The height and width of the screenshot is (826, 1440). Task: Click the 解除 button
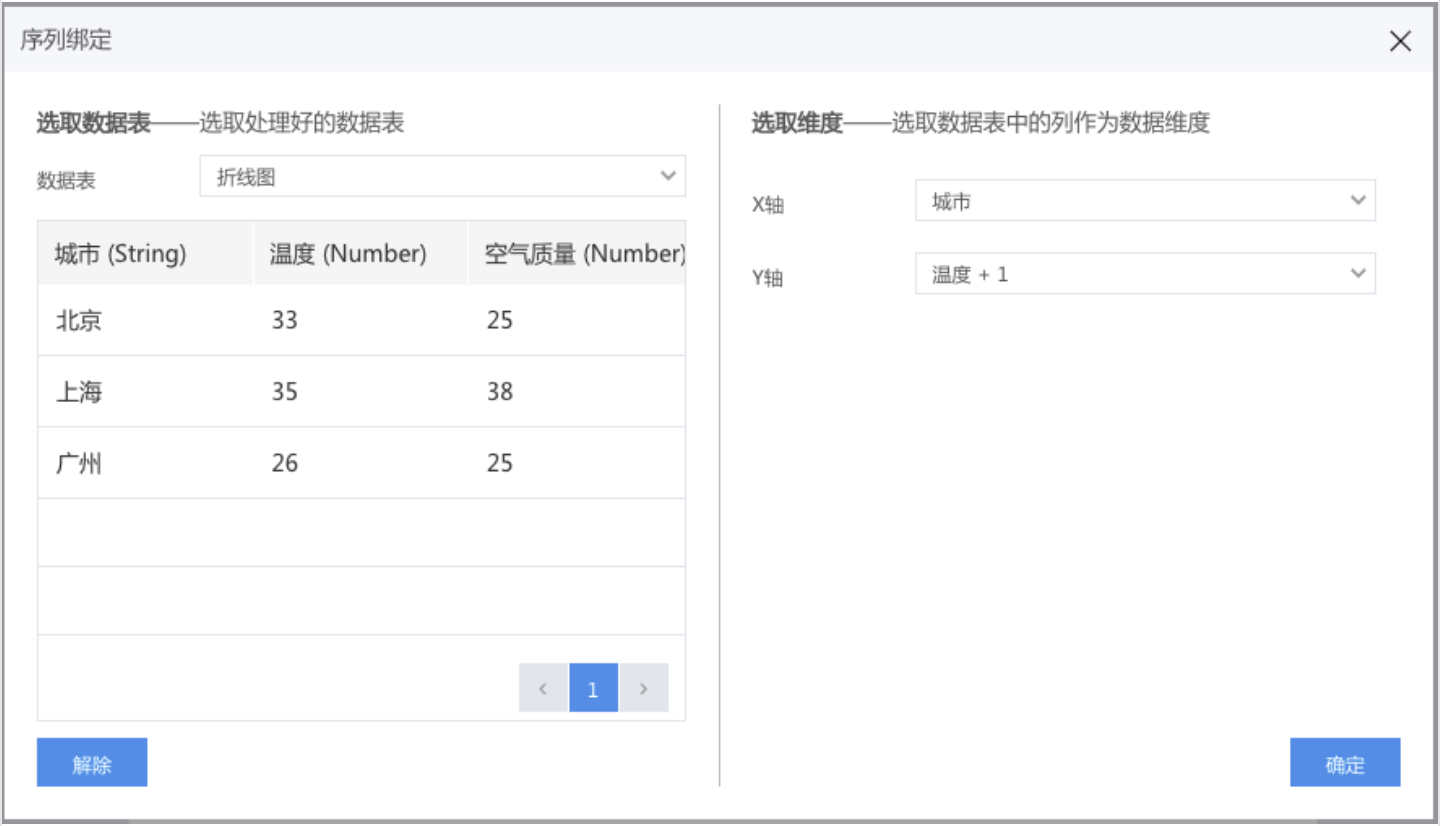click(x=92, y=763)
